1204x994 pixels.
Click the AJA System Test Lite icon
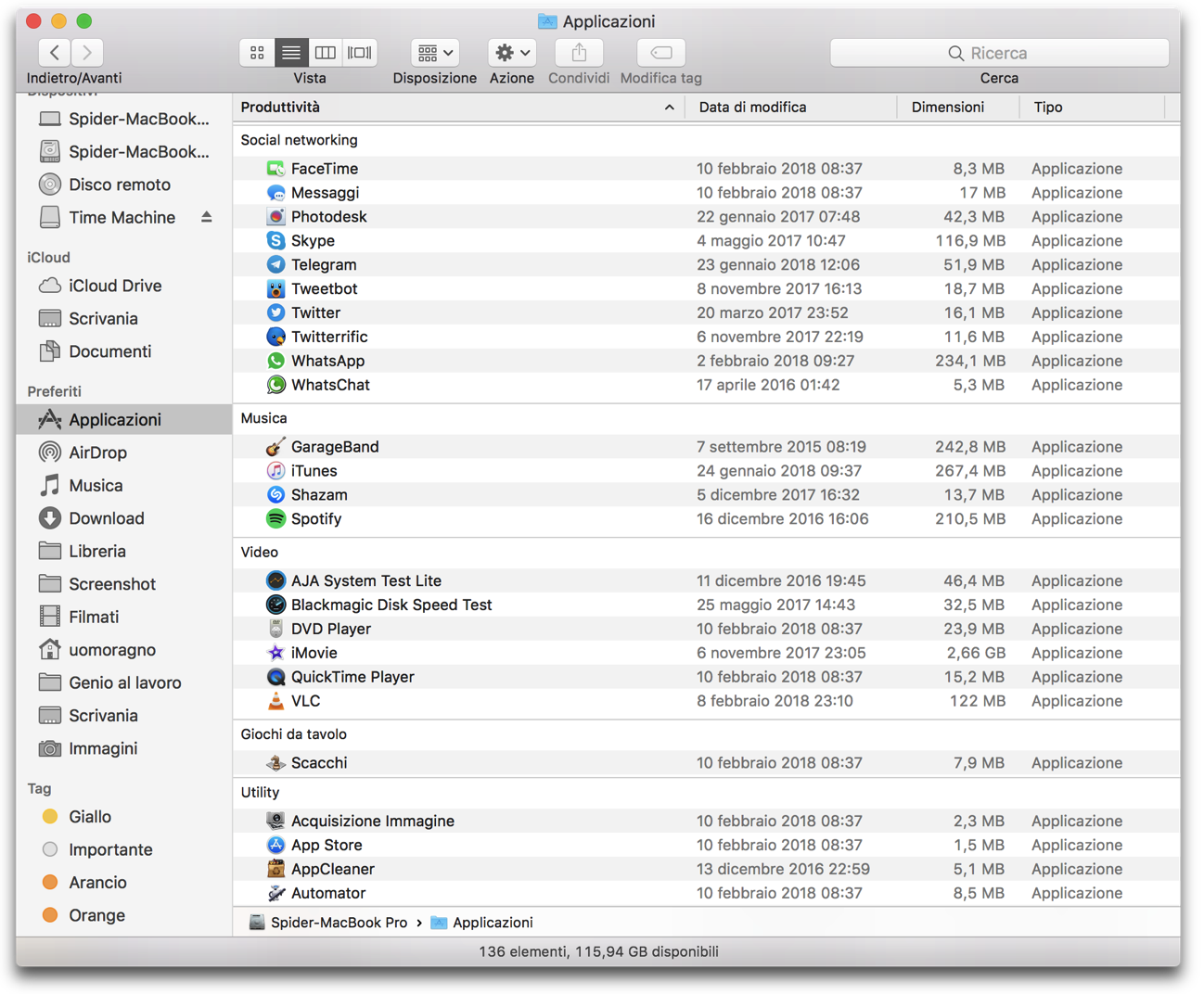pyautogui.click(x=275, y=580)
